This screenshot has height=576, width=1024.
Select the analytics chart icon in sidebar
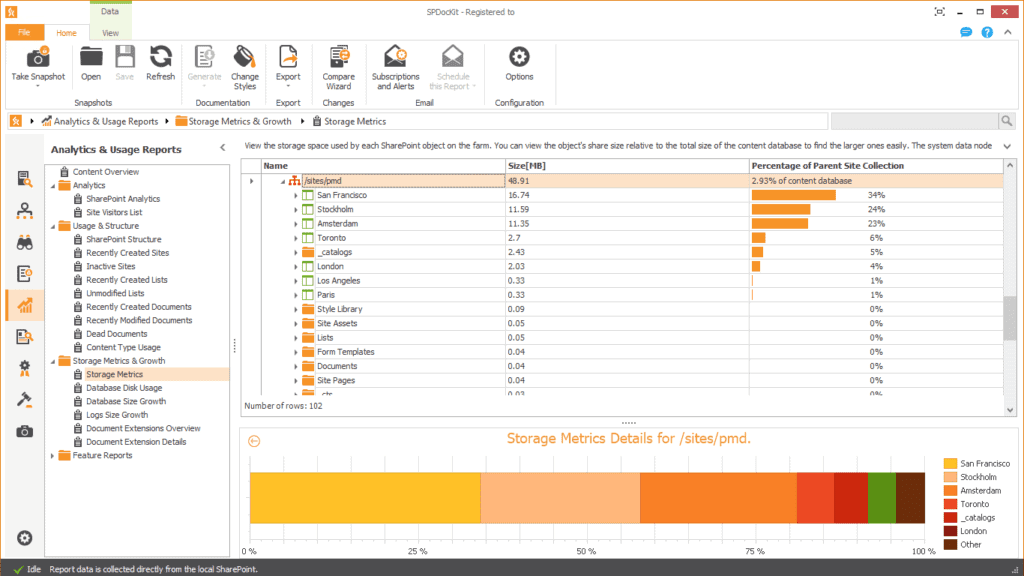pos(25,305)
